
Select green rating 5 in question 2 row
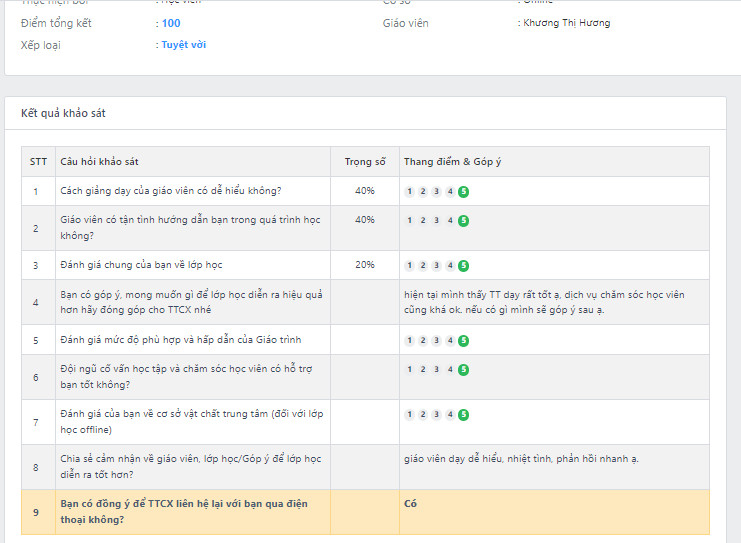point(464,221)
